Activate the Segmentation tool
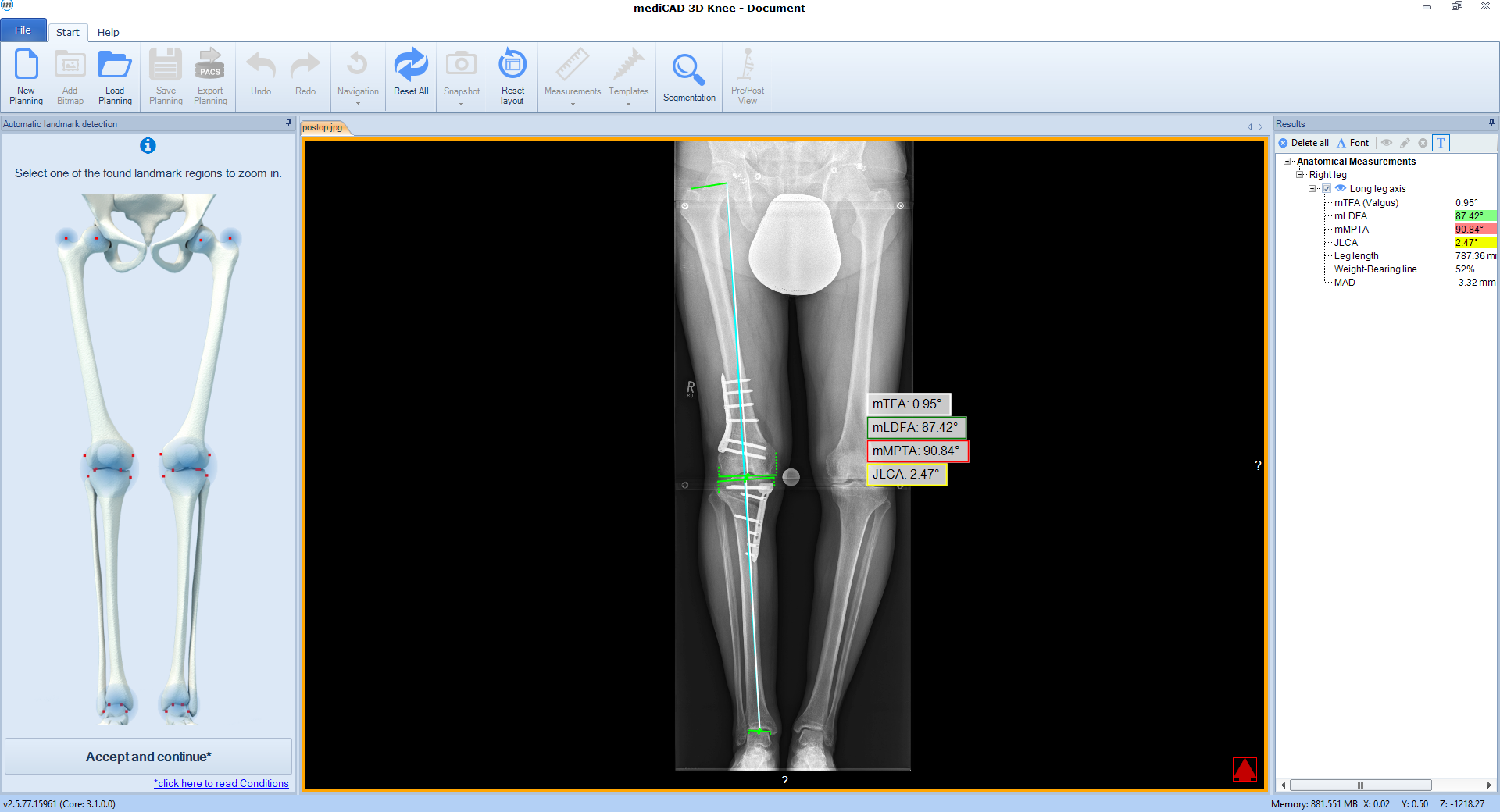 [688, 76]
